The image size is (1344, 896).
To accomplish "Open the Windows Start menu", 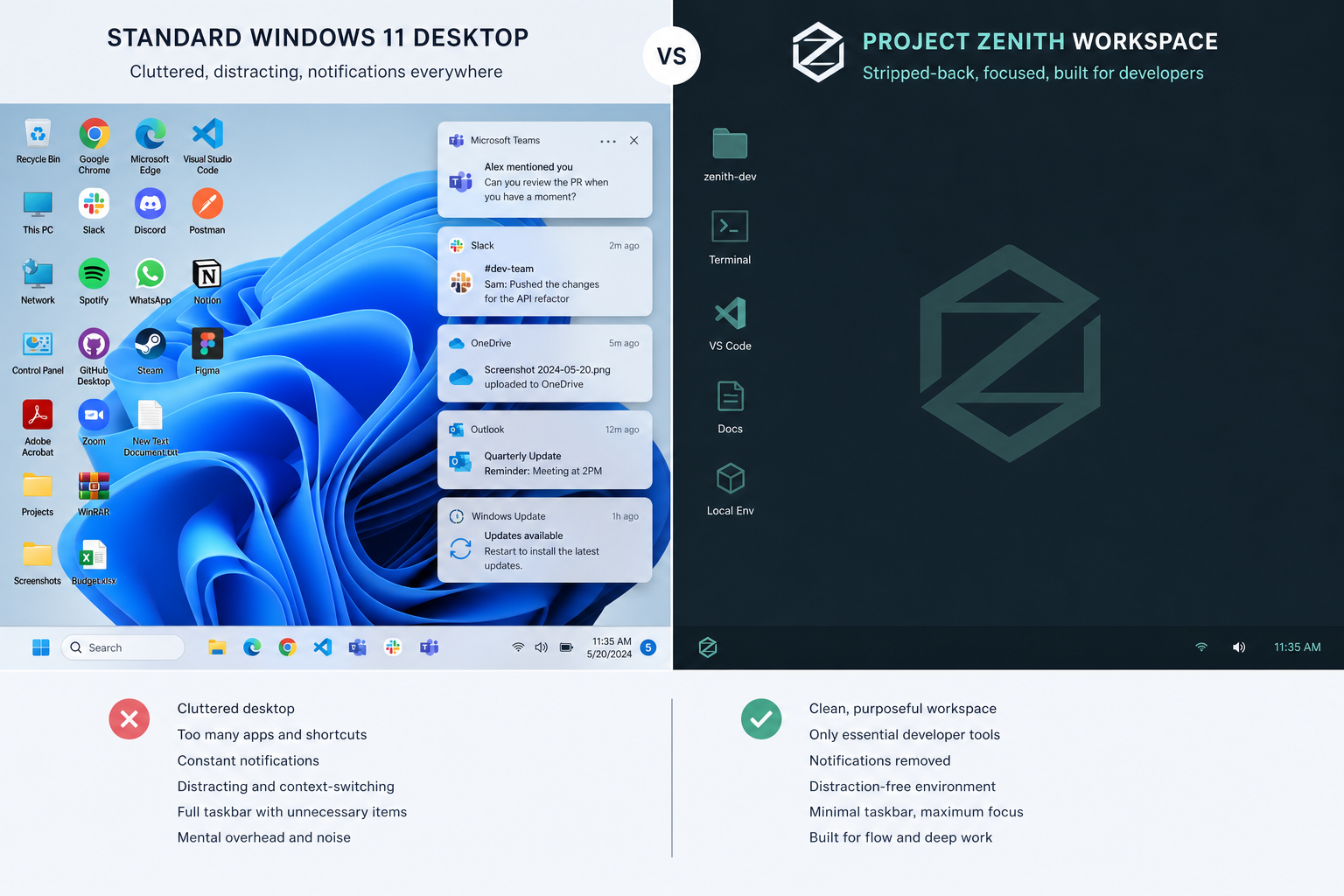I will [x=40, y=647].
